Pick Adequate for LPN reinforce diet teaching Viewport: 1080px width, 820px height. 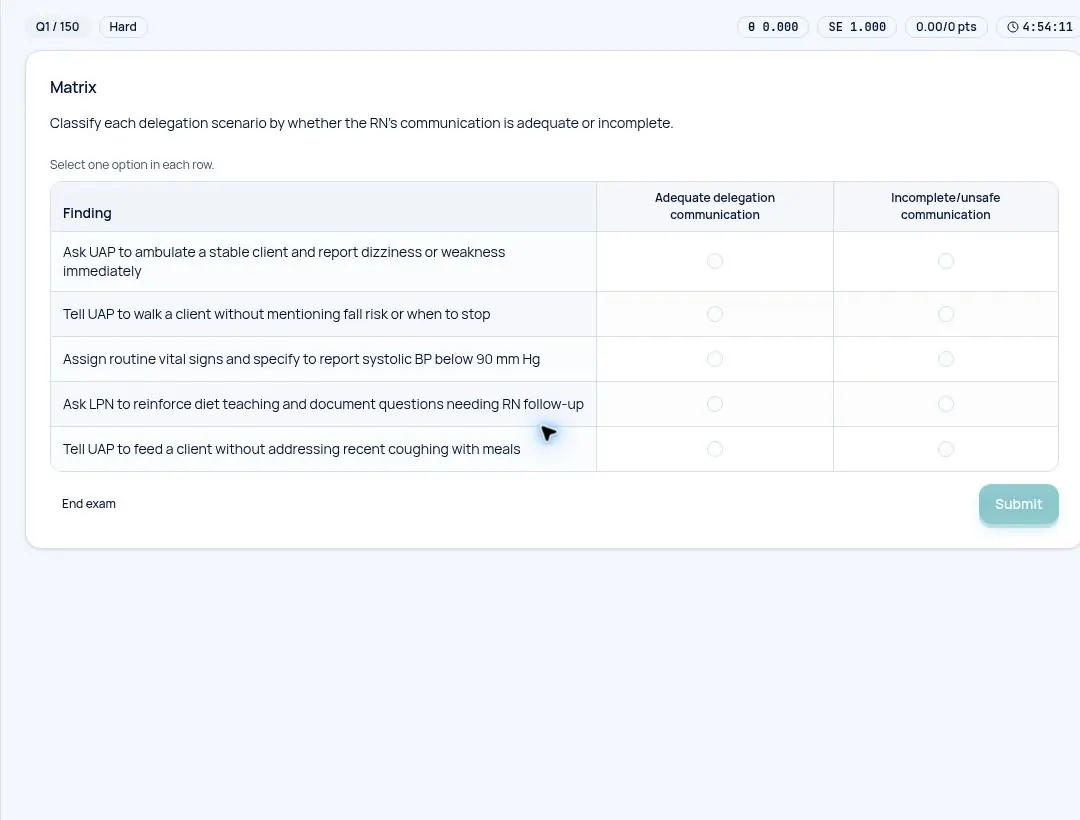715,404
